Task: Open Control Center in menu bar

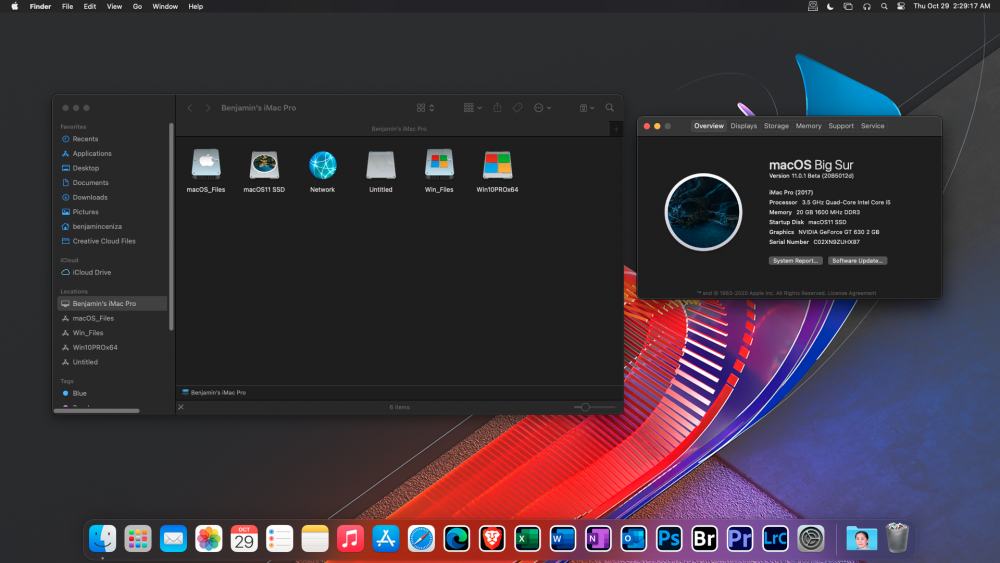Action: [x=901, y=6]
